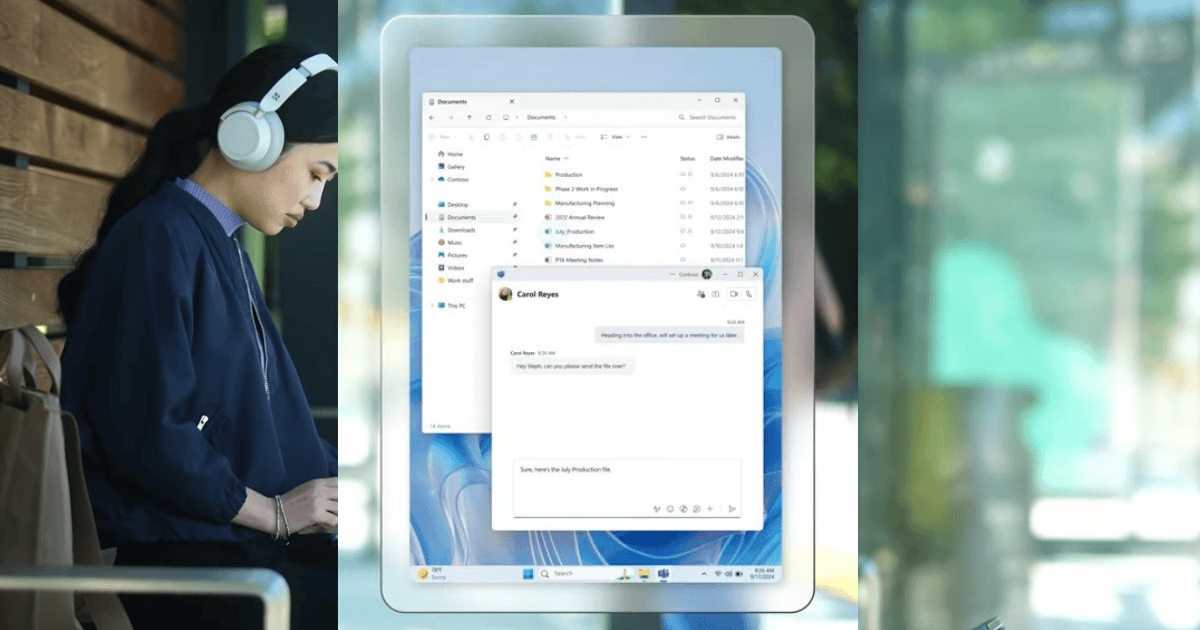
Task: Sort files by the Name column header
Action: point(552,159)
